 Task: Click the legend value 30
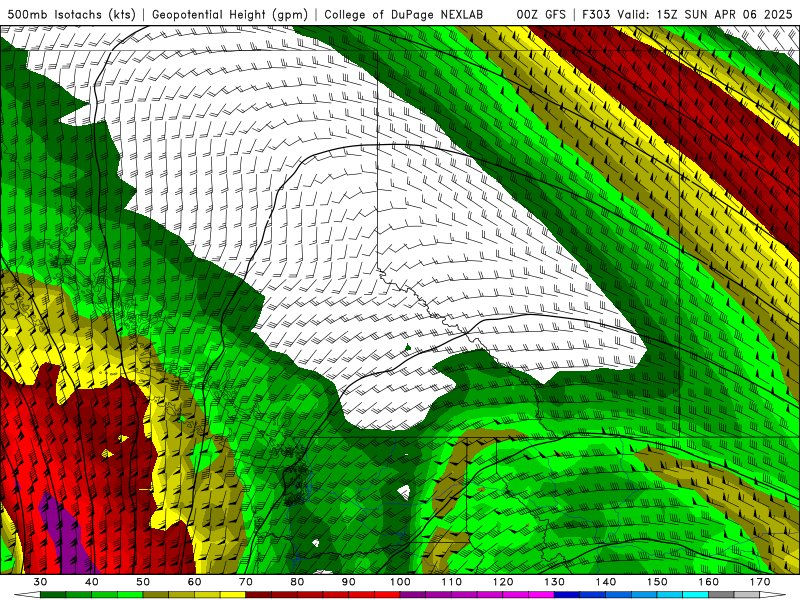[x=40, y=582]
